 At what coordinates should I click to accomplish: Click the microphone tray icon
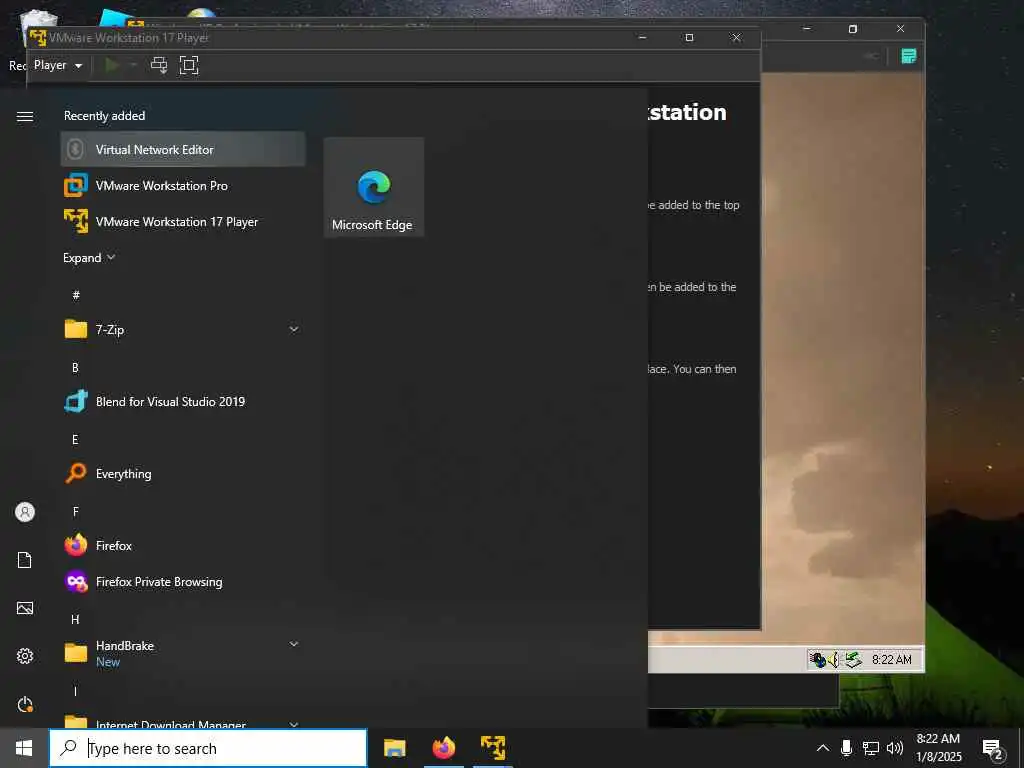[x=846, y=748]
